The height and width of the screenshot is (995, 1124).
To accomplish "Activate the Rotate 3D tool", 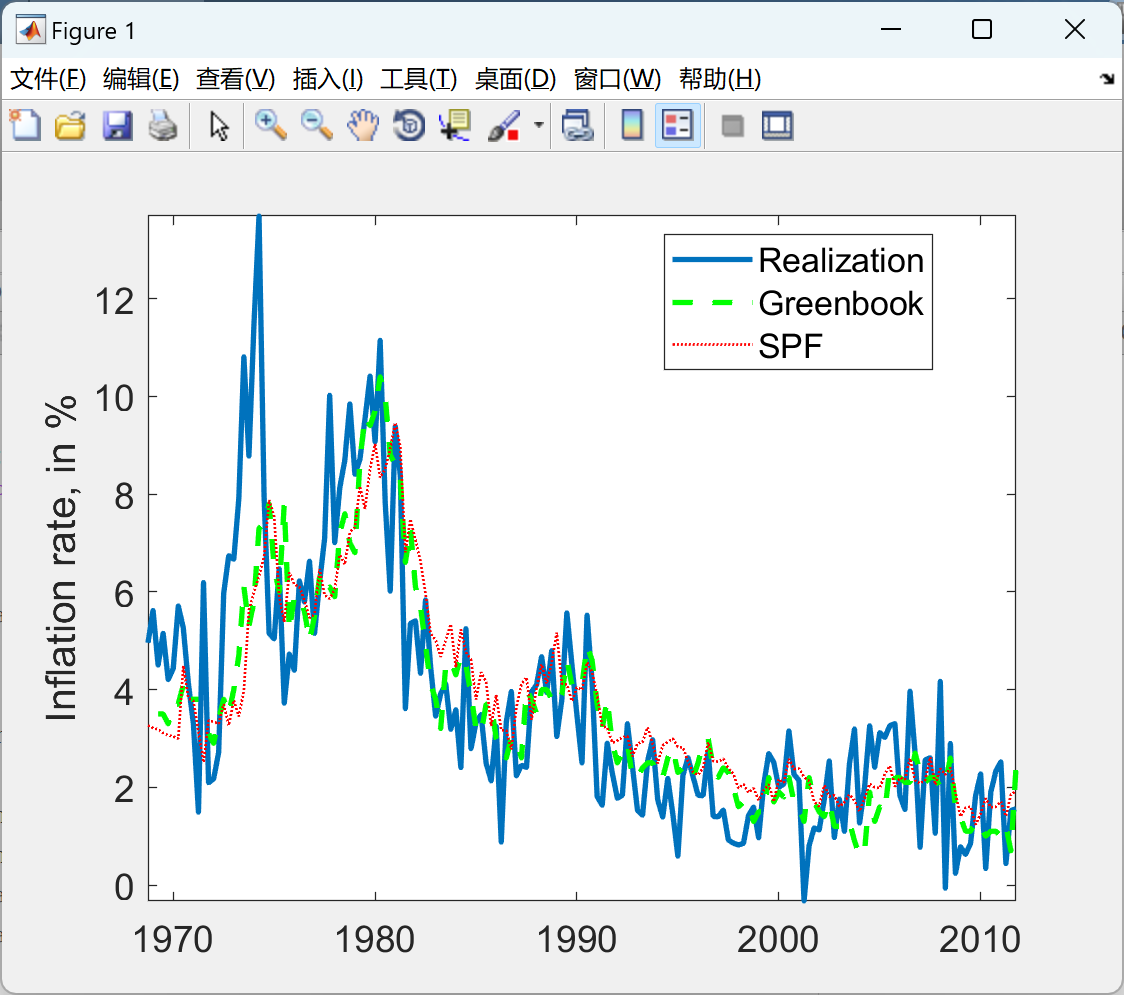I will click(x=409, y=126).
